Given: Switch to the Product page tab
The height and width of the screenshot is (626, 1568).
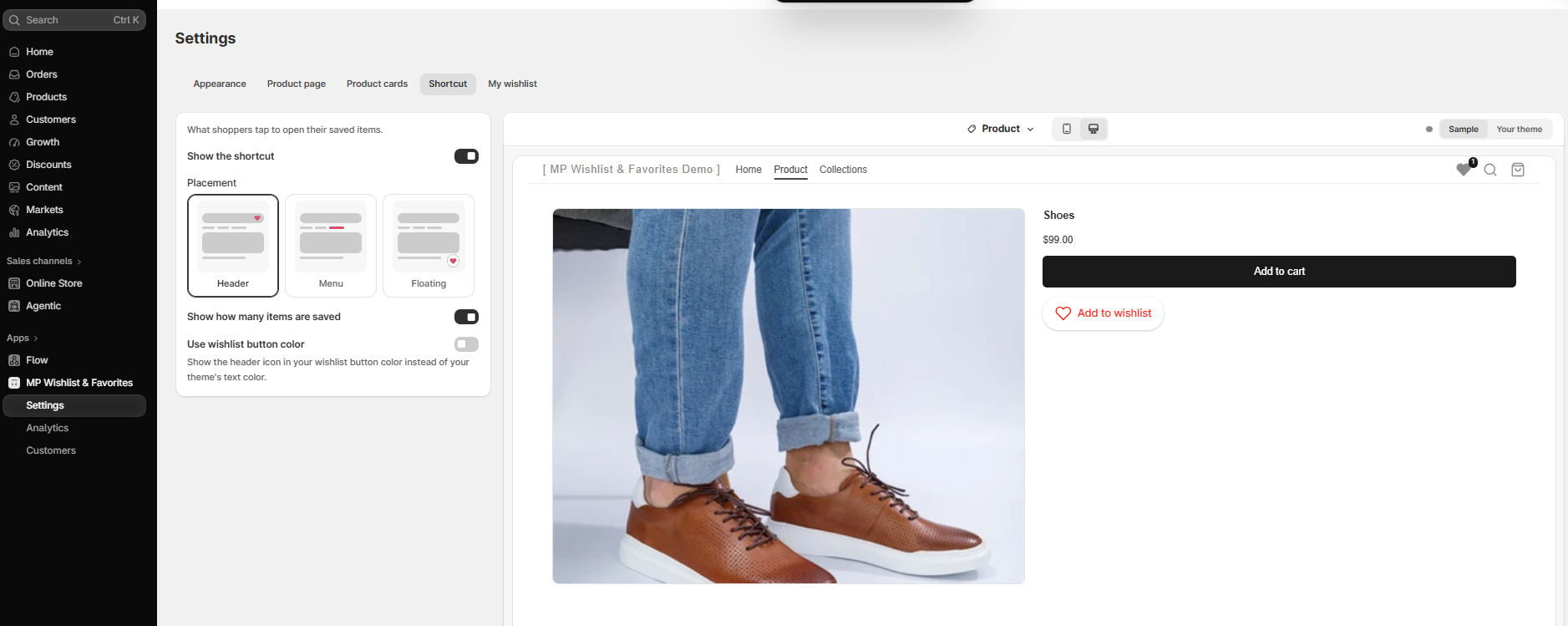Looking at the screenshot, I should coord(297,84).
